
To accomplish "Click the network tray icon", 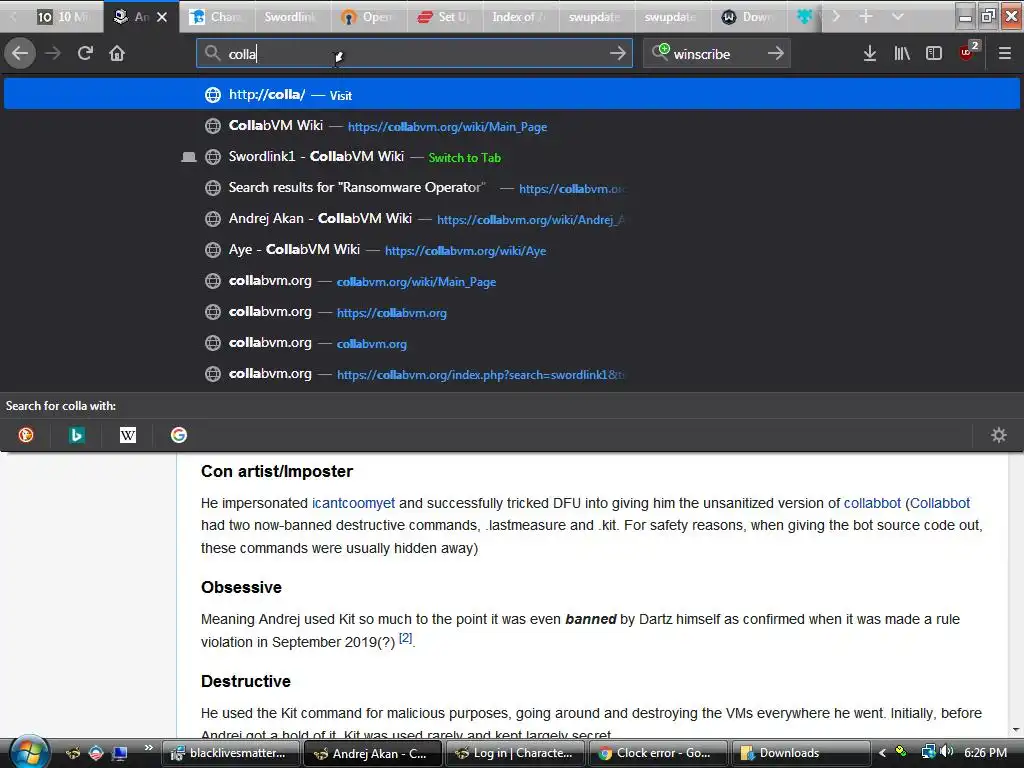I will pos(928,752).
